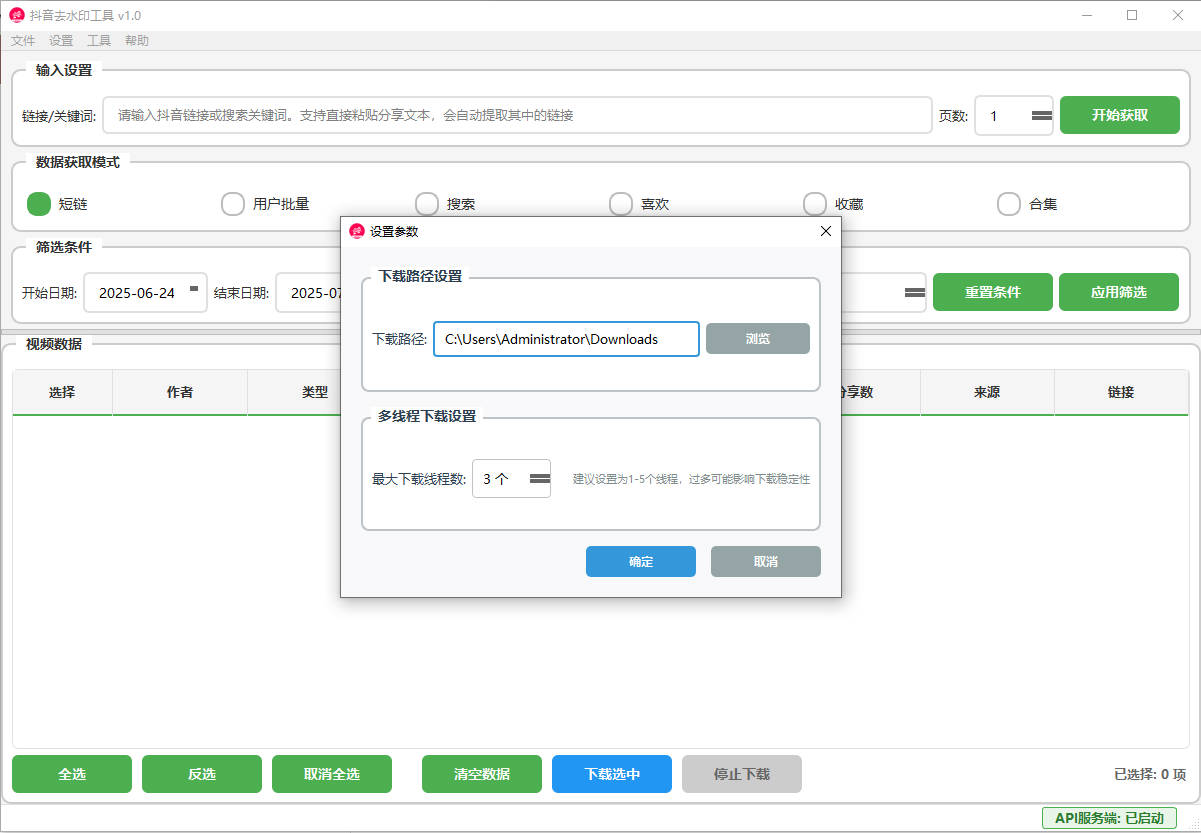
Task: Click the 停止下载 button
Action: tap(742, 774)
